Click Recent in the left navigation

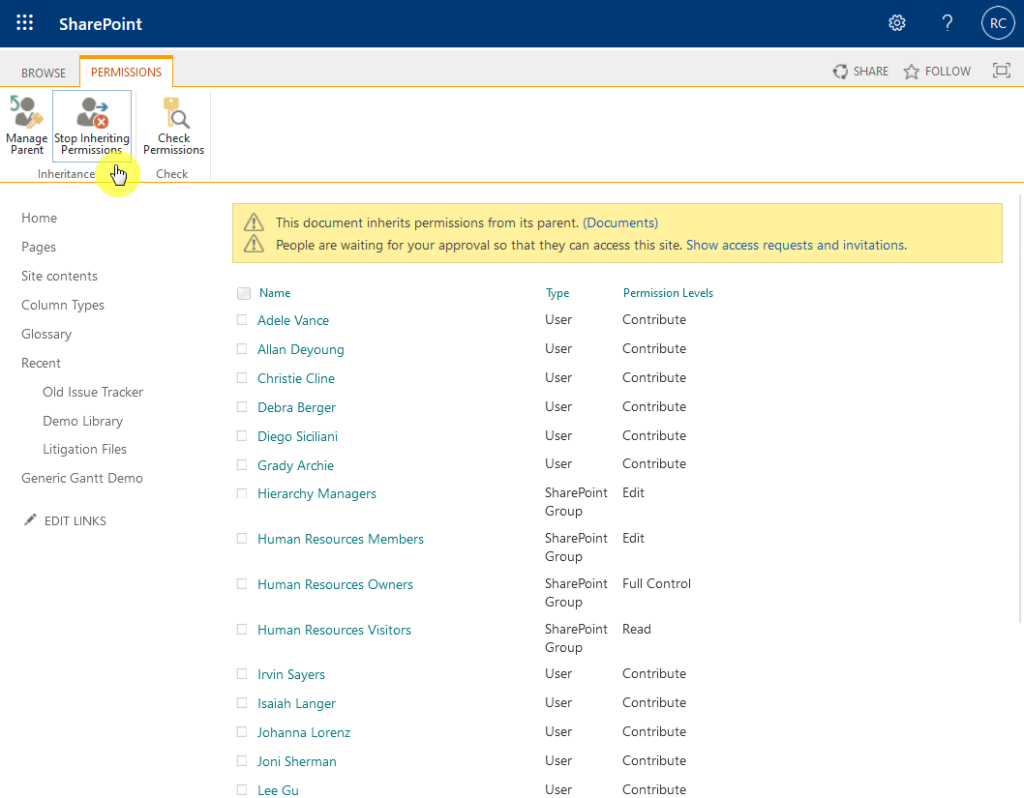40,363
